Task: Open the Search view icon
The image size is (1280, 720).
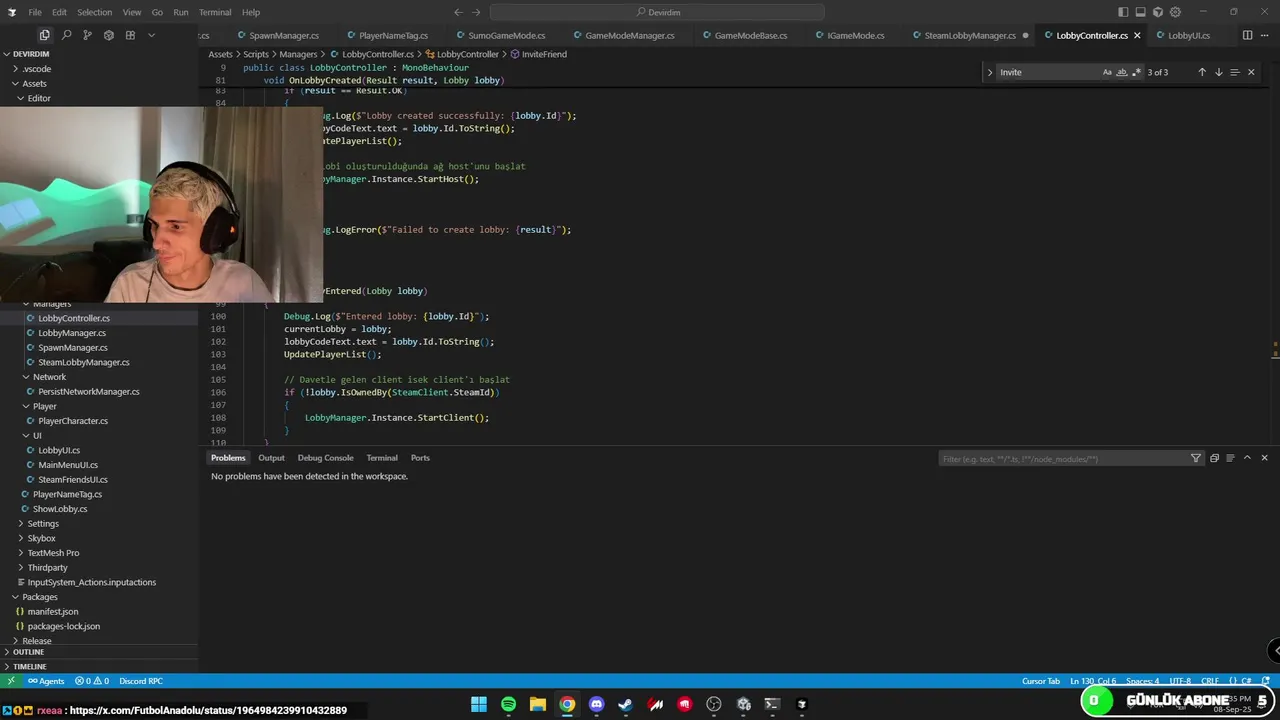Action: 66,35
